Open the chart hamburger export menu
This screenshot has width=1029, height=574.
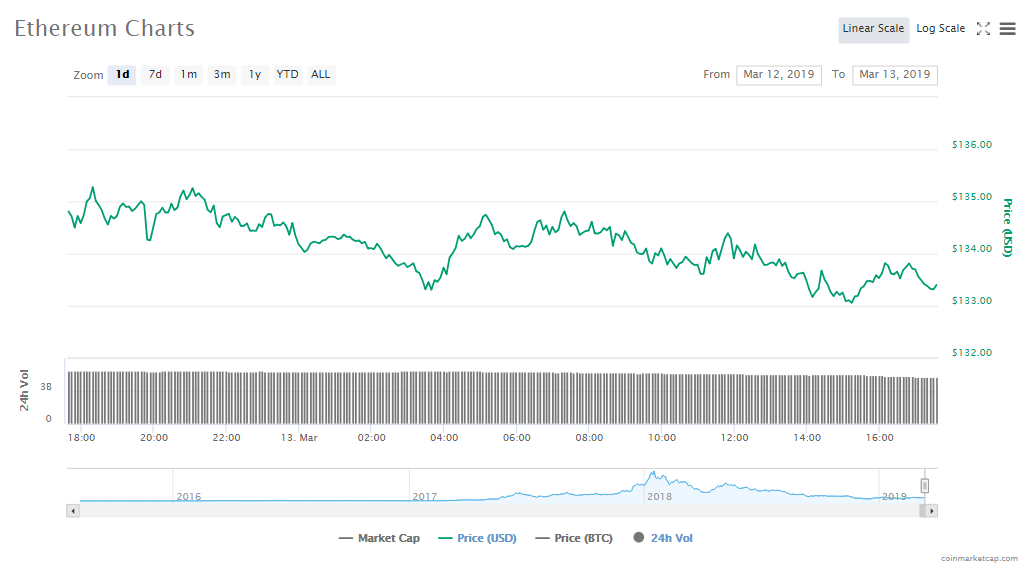1007,29
